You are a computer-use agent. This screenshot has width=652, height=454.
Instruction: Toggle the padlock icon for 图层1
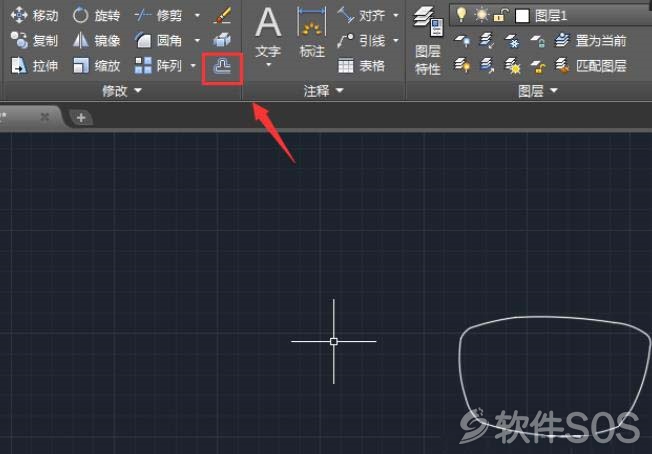point(501,16)
